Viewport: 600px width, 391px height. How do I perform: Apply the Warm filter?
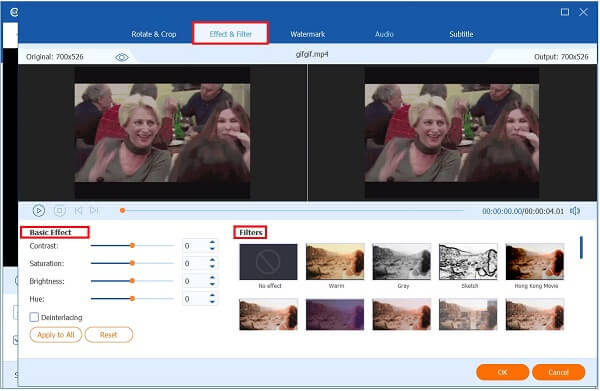pos(335,262)
